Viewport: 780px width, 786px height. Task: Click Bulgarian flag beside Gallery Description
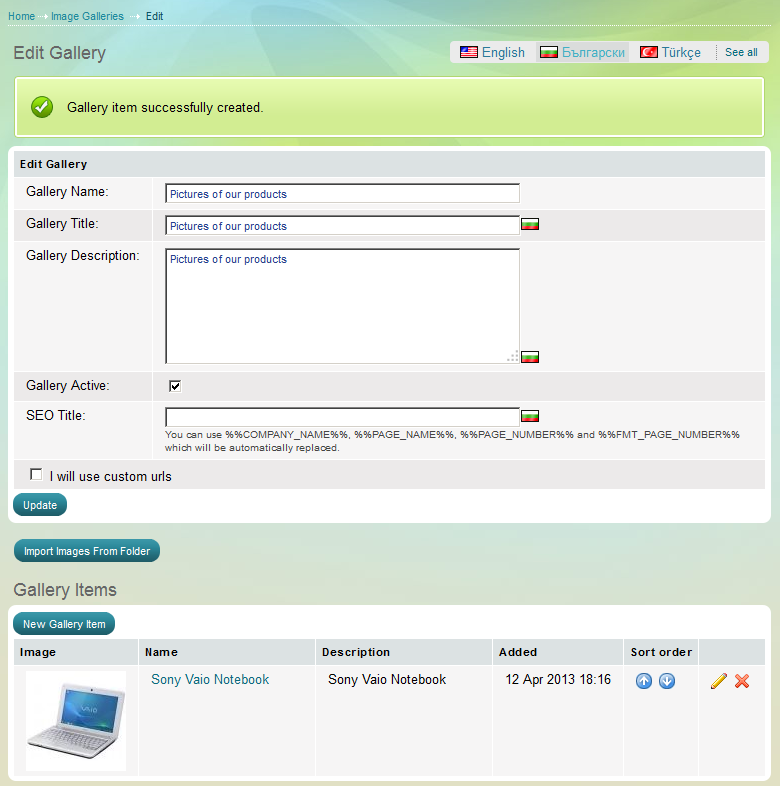click(x=530, y=356)
